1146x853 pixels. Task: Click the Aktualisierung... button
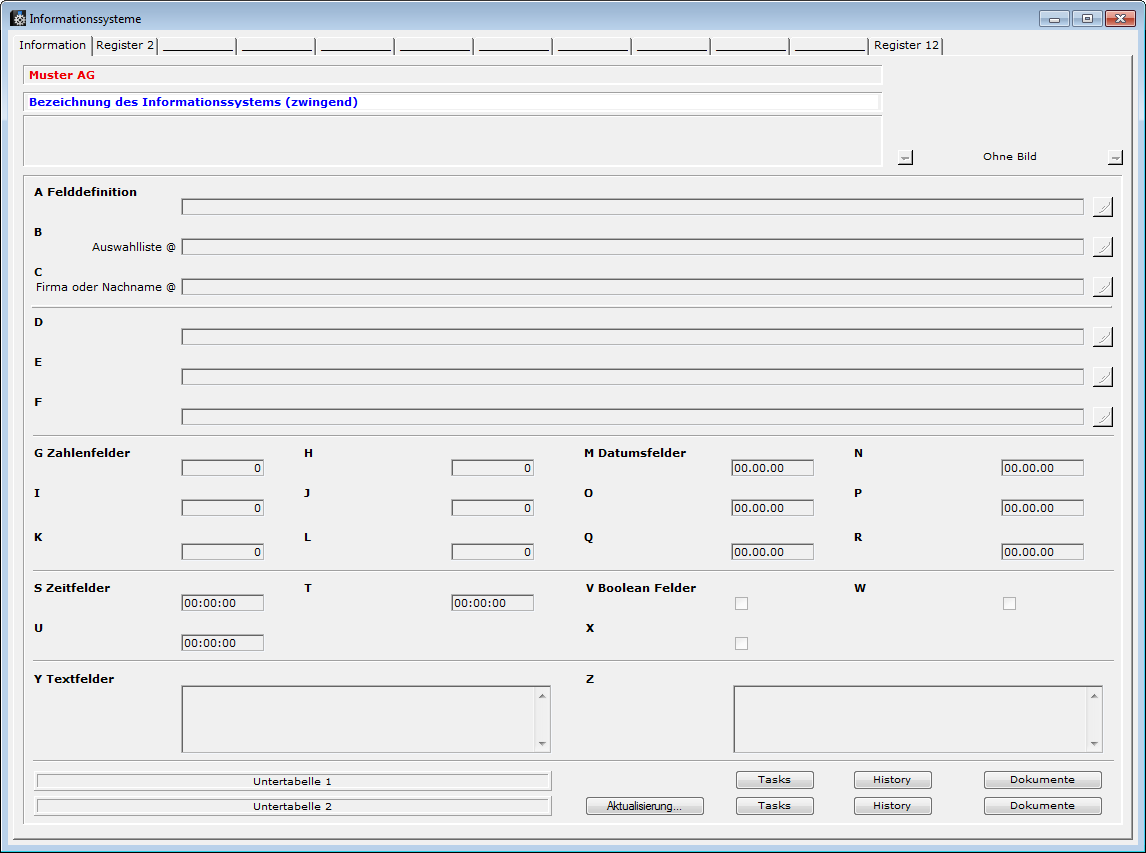[645, 806]
